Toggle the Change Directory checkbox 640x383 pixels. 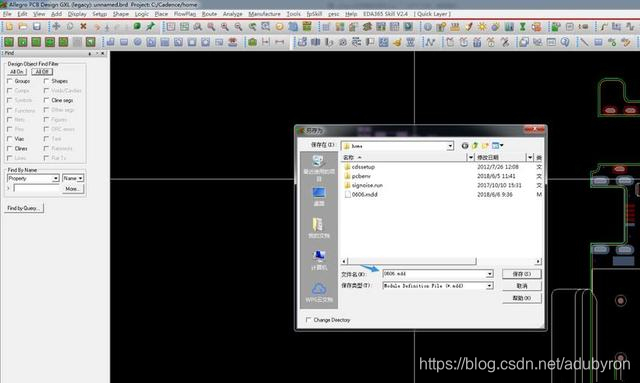[x=308, y=320]
